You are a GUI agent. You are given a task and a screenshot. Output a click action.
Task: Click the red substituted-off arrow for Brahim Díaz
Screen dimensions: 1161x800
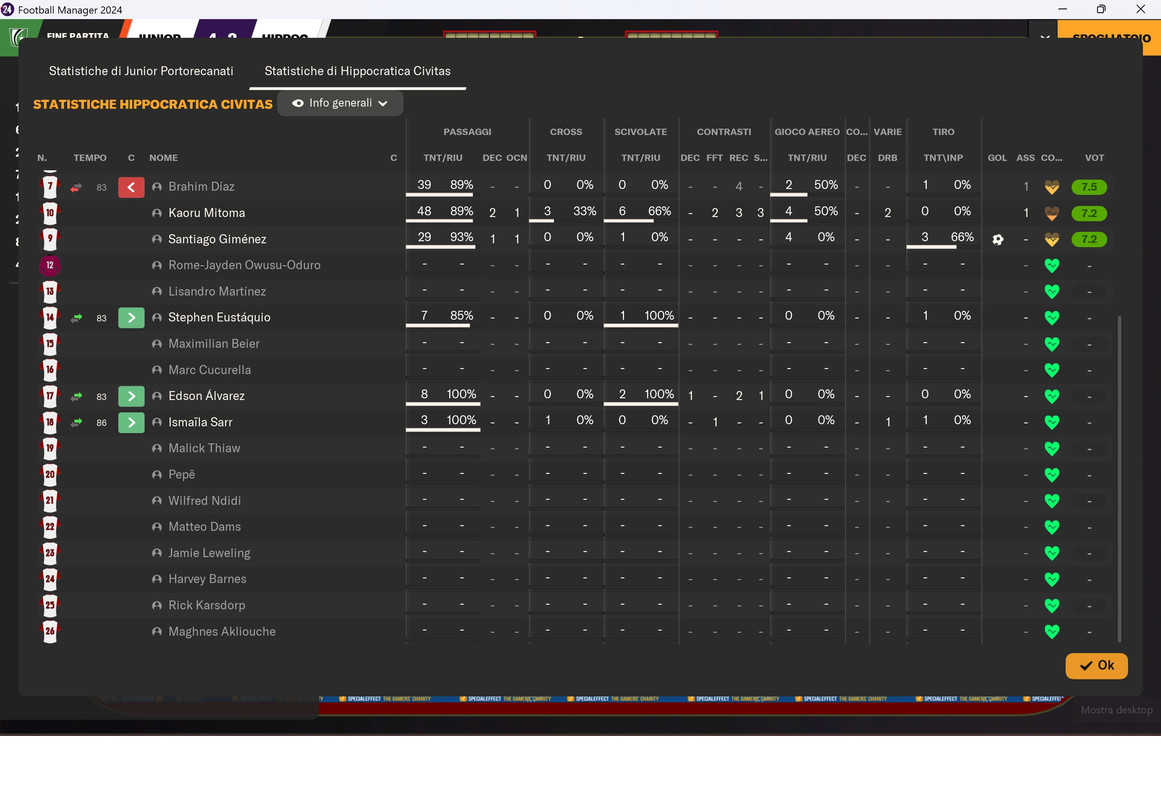(131, 187)
